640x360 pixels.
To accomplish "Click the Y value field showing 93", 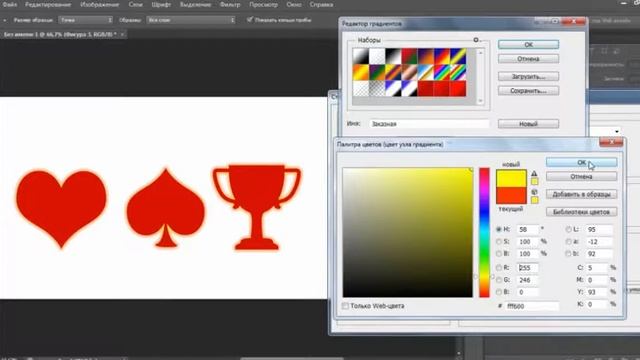I will click(597, 292).
